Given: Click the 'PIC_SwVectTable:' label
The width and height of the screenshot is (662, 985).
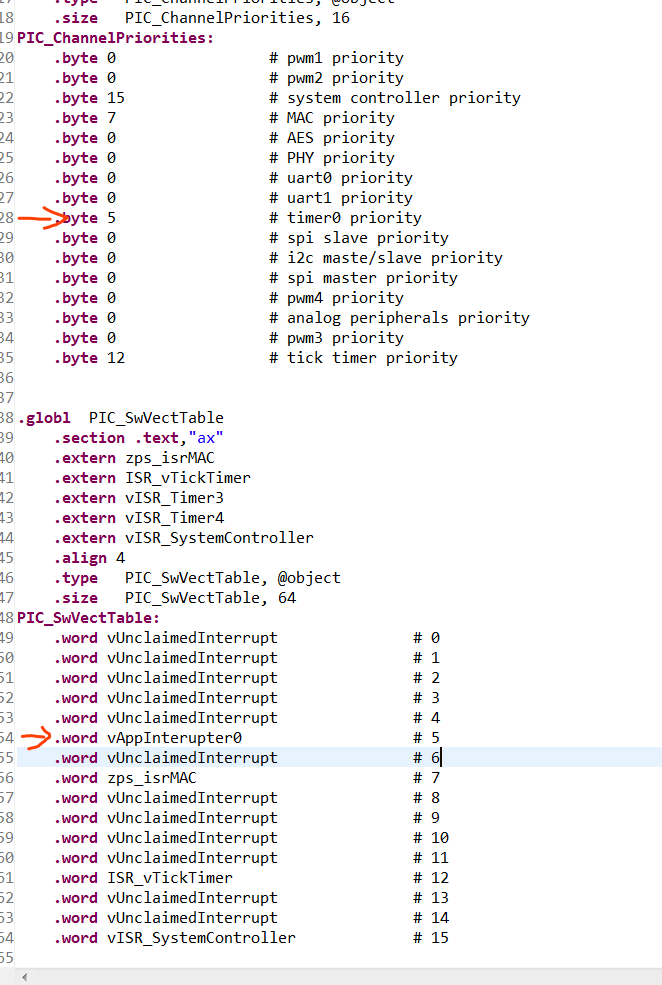Looking at the screenshot, I should 89,618.
